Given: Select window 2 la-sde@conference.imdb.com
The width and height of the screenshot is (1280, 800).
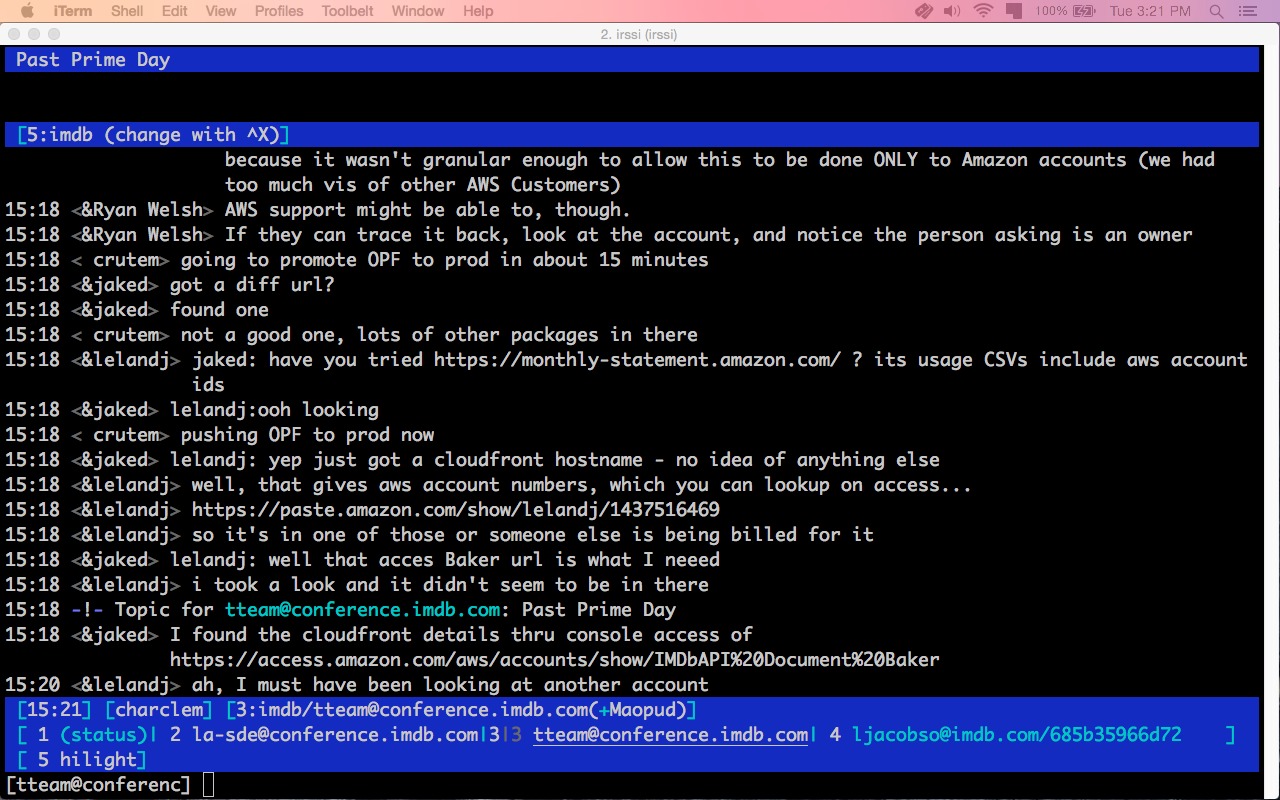Looking at the screenshot, I should pos(324,735).
